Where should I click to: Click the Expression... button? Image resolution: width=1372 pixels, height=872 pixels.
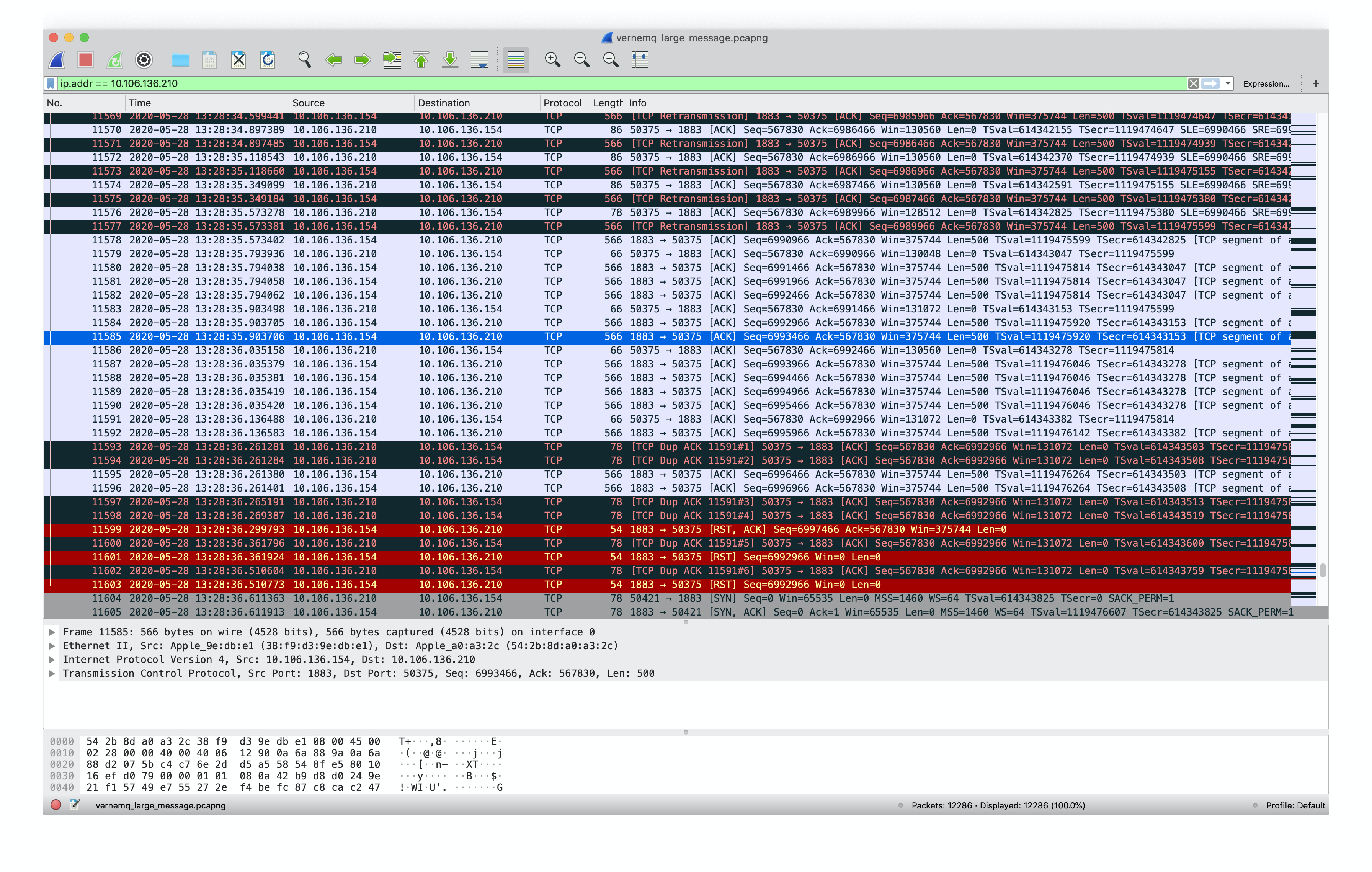pyautogui.click(x=1266, y=84)
